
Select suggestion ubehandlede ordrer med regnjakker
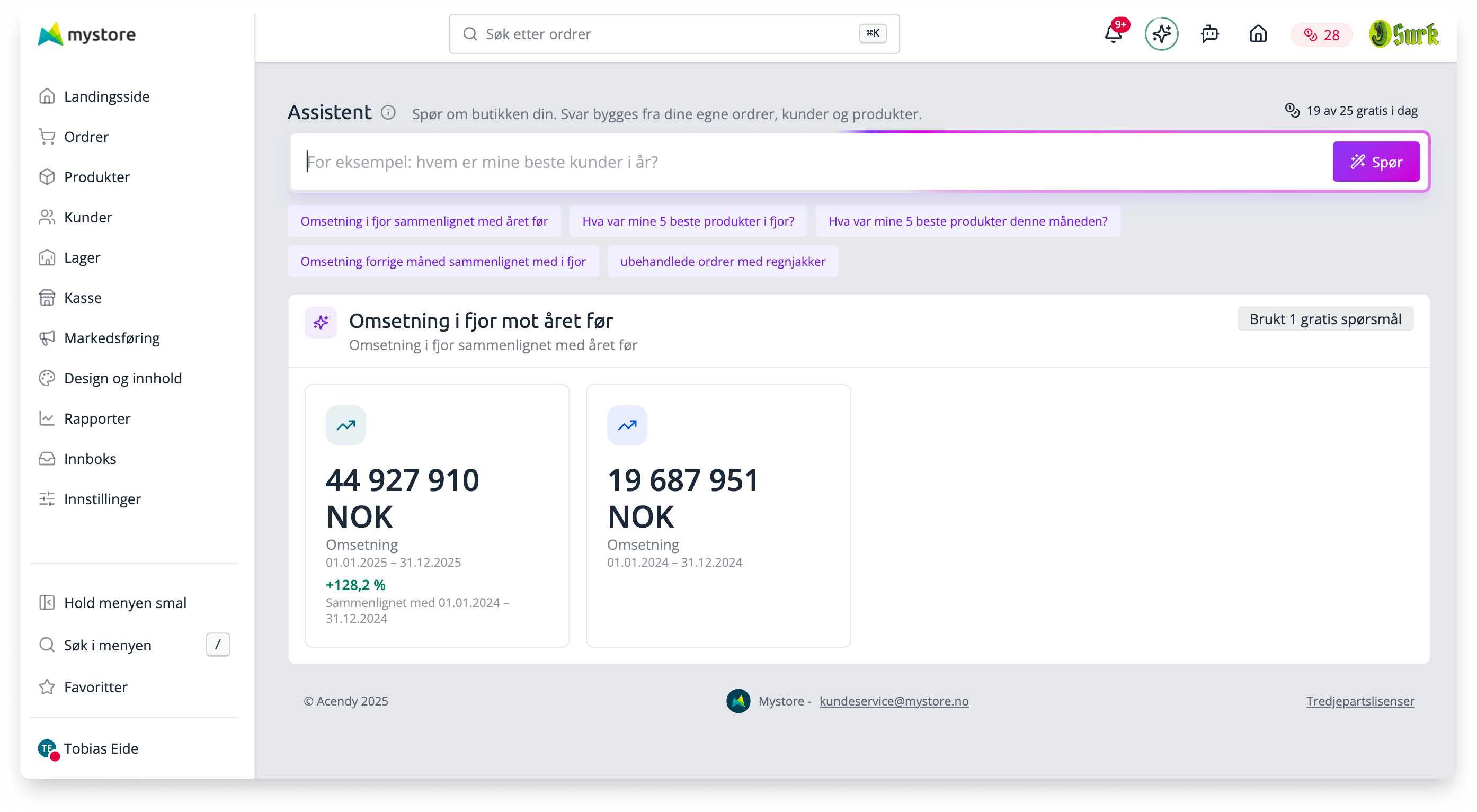723,262
